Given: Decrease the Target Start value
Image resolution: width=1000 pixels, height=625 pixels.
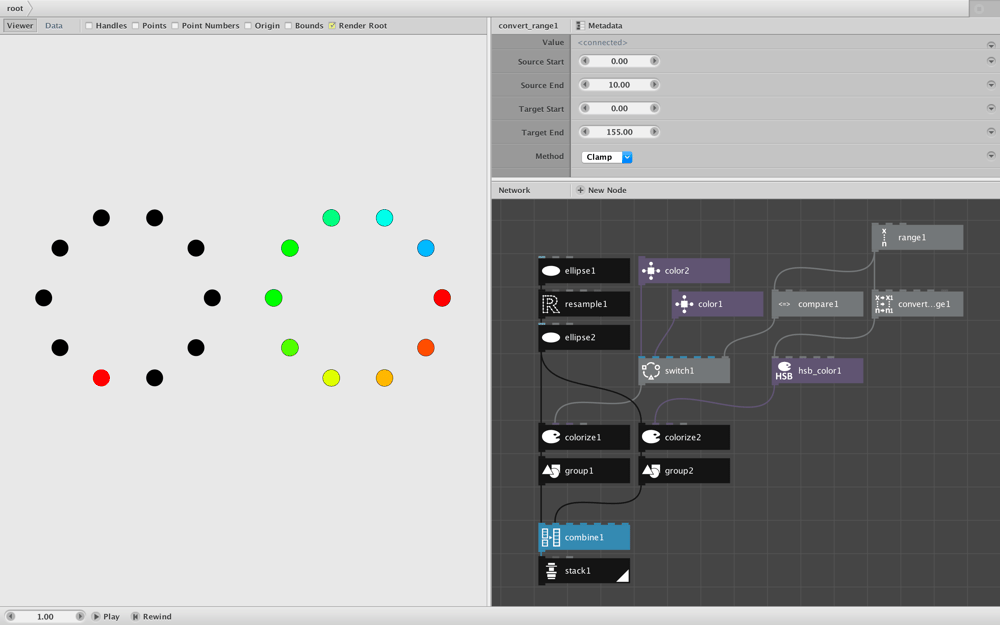Looking at the screenshot, I should tap(585, 108).
